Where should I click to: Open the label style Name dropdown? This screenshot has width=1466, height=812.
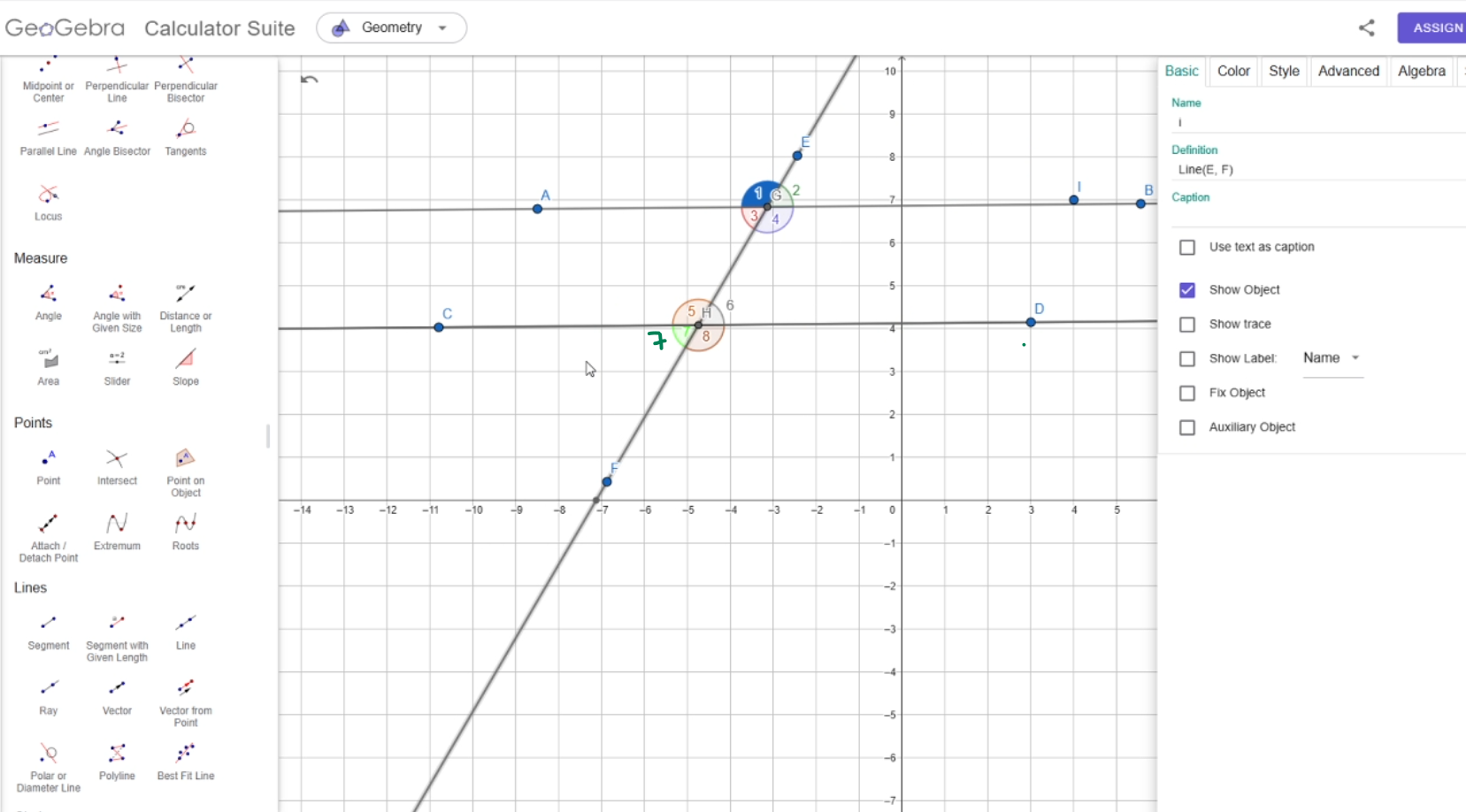1332,358
